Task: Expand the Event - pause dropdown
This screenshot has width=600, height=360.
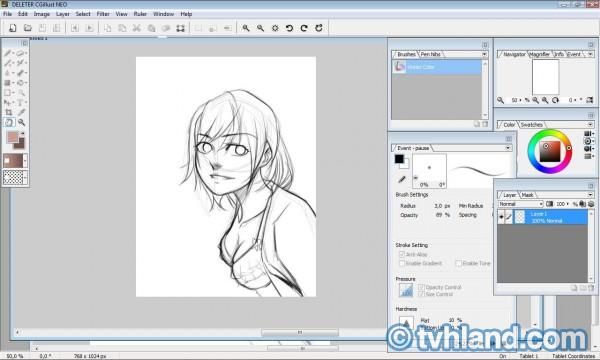Action: pyautogui.click(x=508, y=148)
